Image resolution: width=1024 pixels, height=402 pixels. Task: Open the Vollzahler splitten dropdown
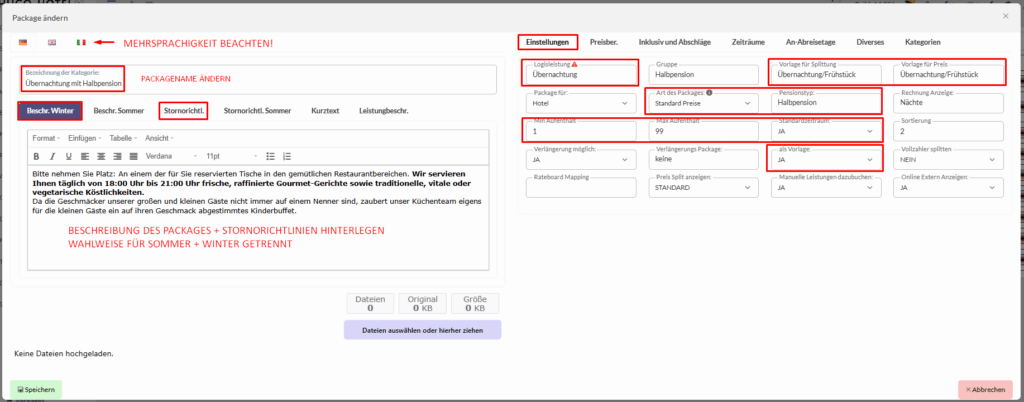point(947,159)
